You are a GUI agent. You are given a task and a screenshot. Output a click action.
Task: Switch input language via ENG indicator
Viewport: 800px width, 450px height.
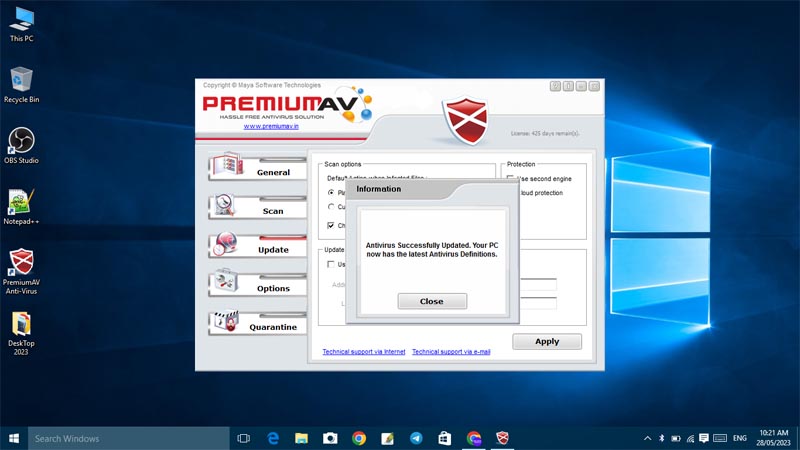click(740, 438)
